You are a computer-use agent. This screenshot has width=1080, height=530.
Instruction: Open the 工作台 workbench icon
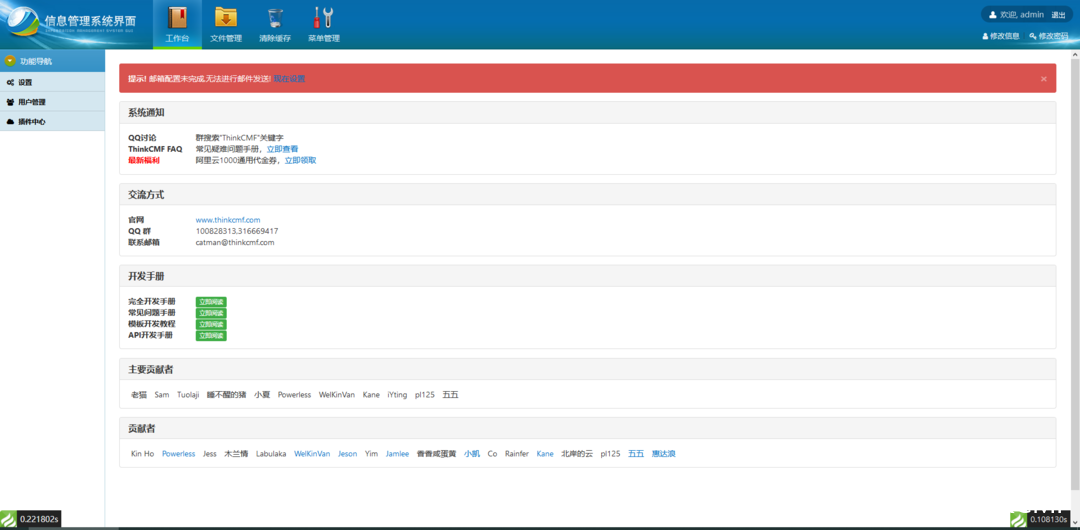click(177, 18)
